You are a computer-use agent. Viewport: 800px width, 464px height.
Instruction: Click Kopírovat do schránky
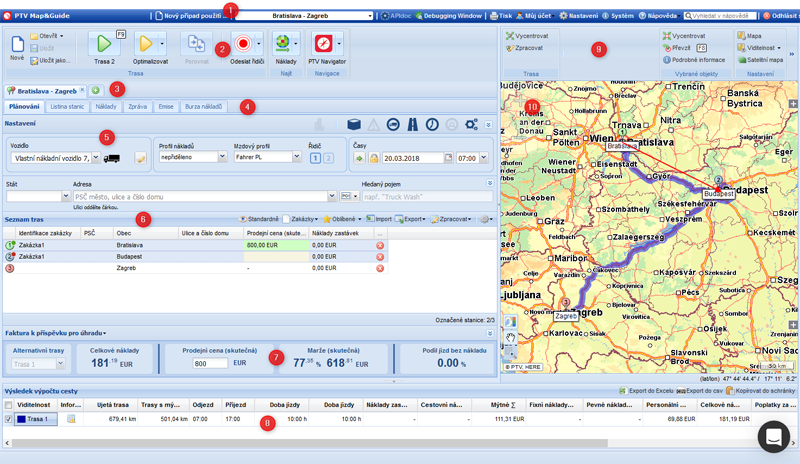[x=760, y=391]
